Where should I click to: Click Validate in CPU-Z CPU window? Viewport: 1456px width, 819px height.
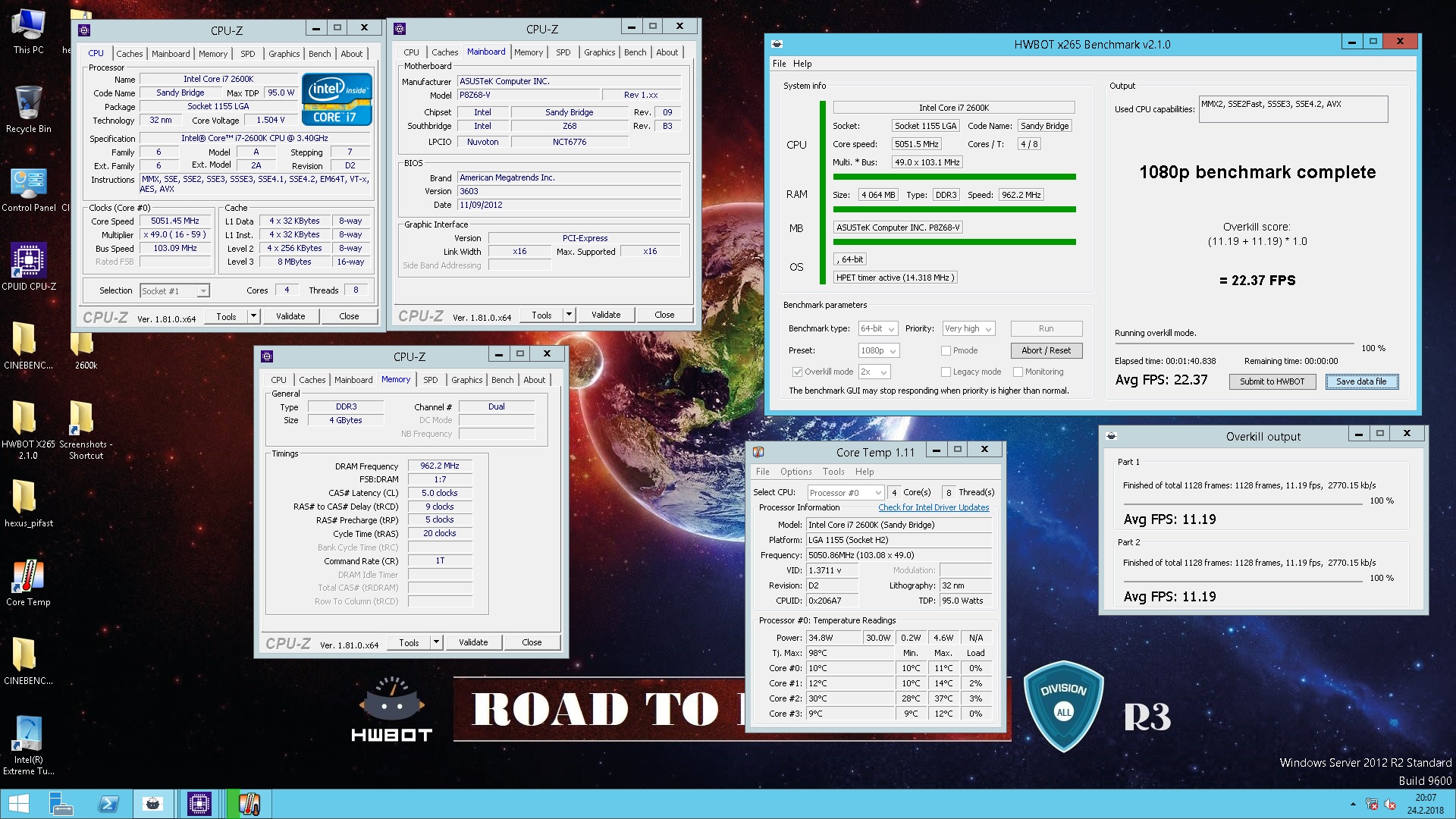[290, 316]
